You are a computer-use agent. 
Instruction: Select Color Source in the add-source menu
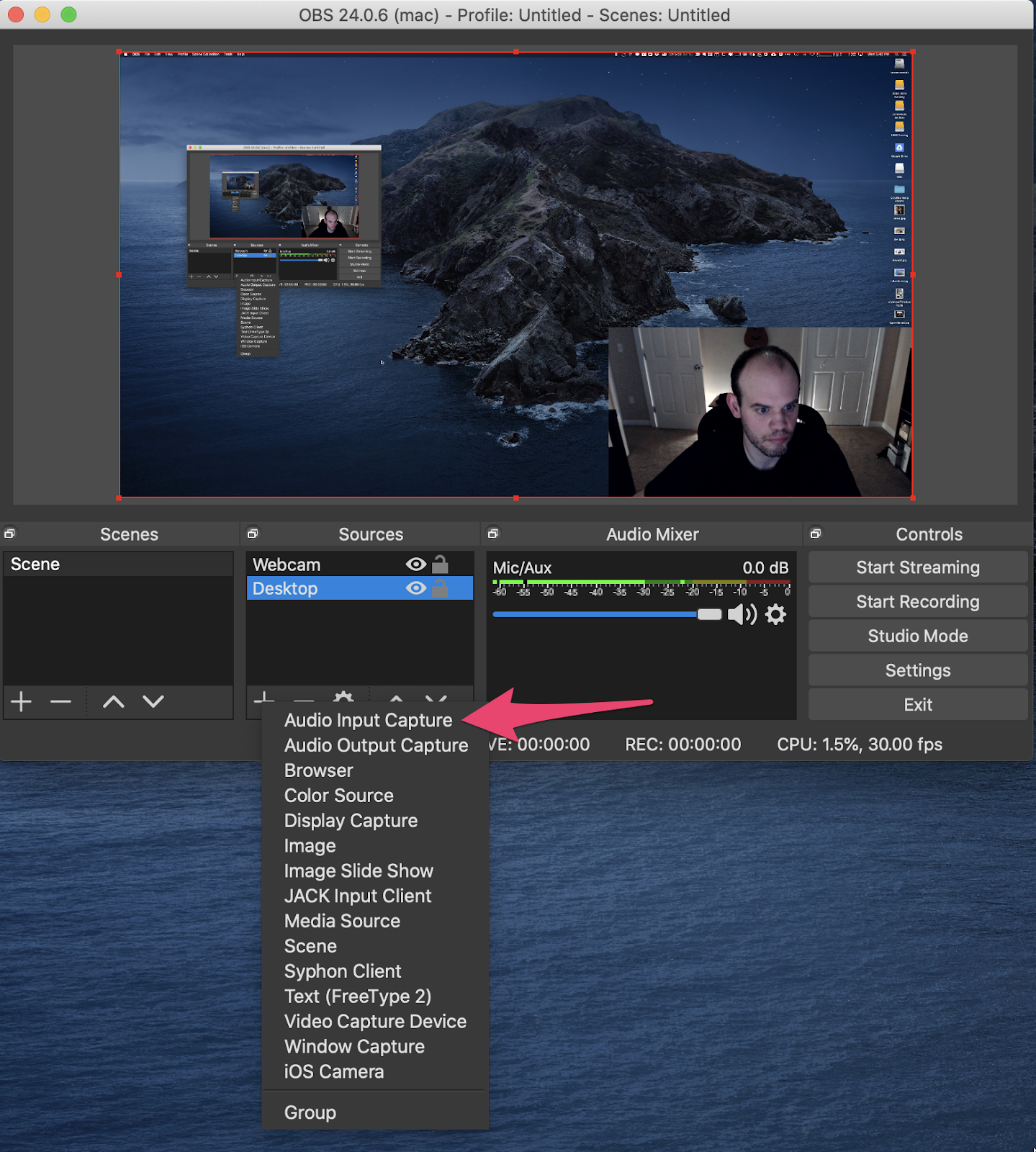pyautogui.click(x=376, y=796)
